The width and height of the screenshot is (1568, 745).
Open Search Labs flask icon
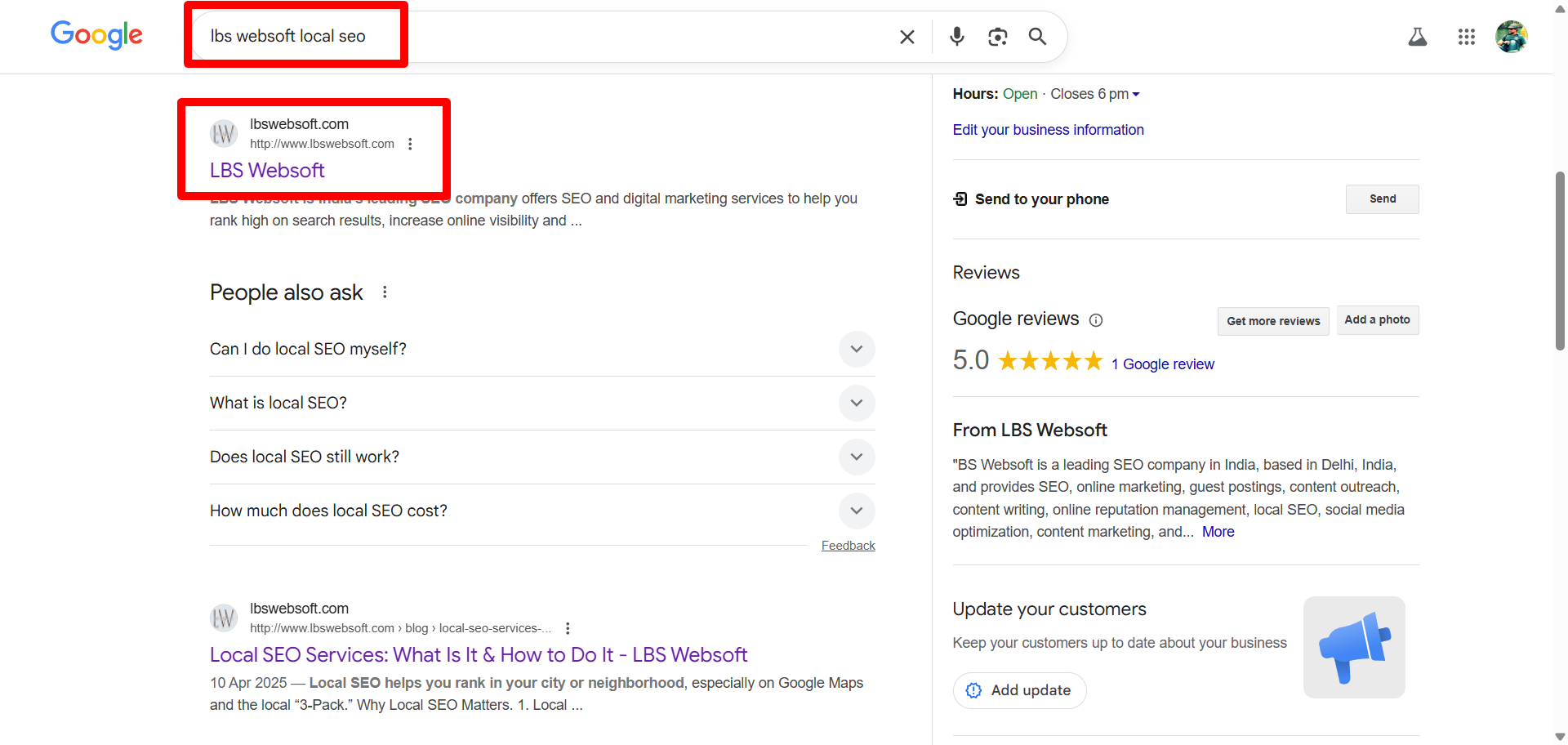[x=1418, y=37]
